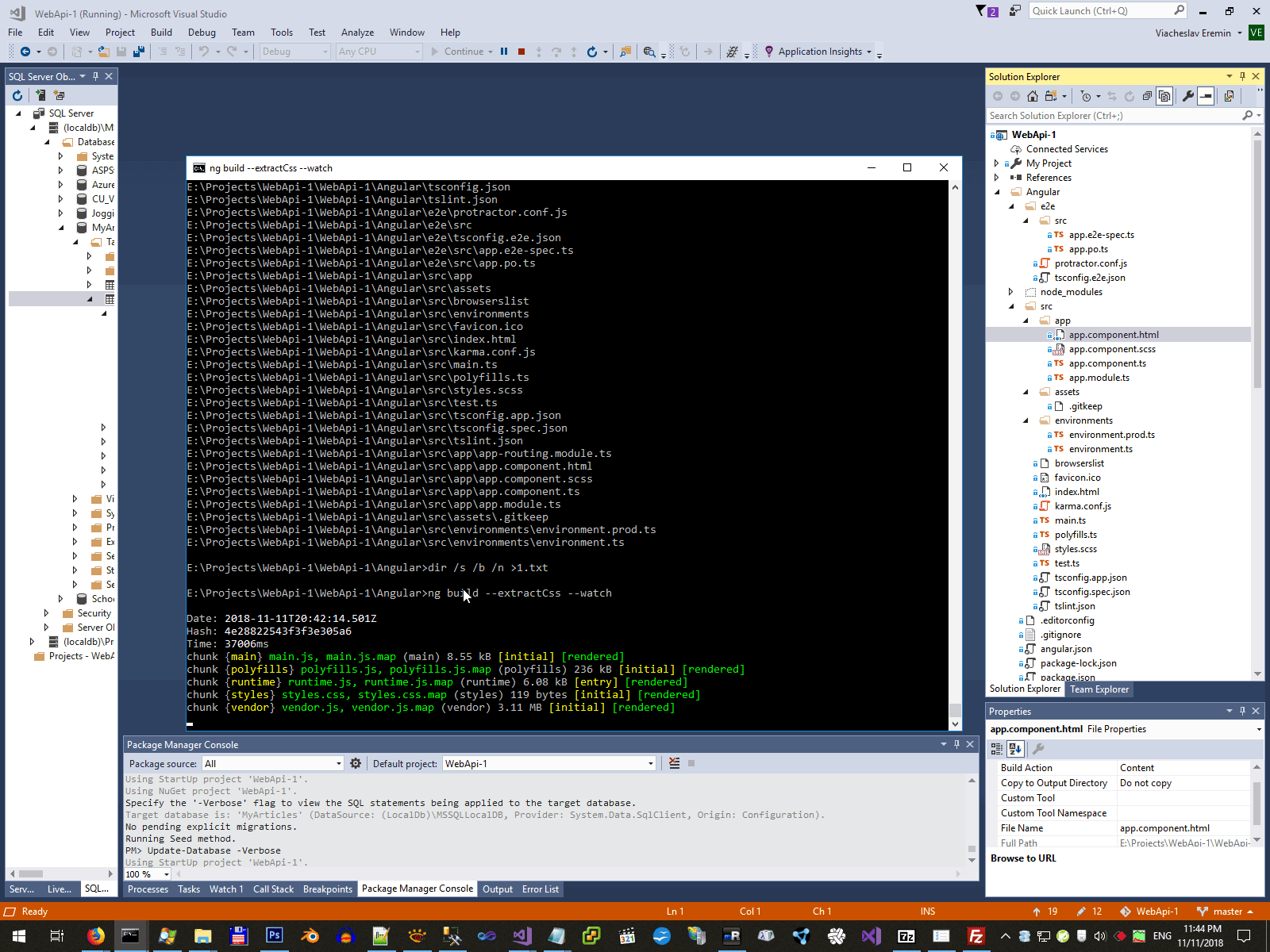Open the Package source dropdown
Viewport: 1270px width, 952px height.
tap(272, 764)
